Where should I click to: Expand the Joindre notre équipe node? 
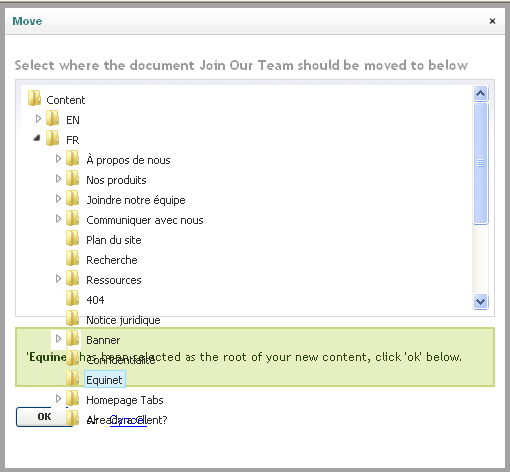[x=58, y=199]
